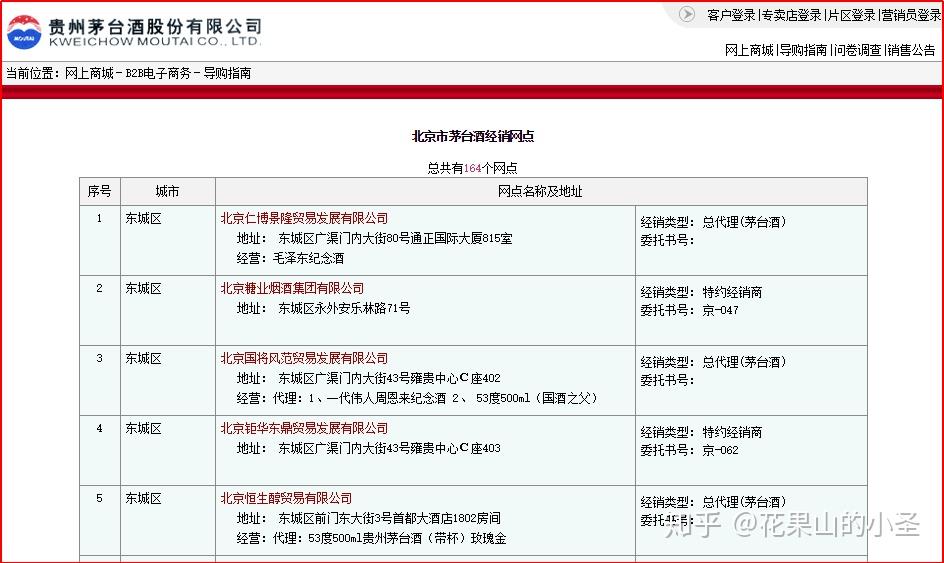Click breadcrumb text 网上商城 - B2B电子商务 - 导购指南

[158, 73]
